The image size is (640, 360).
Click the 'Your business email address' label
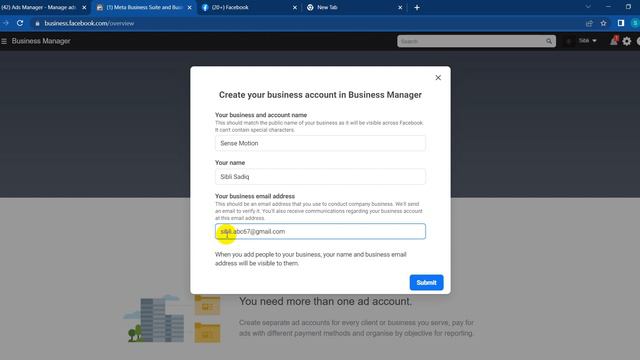(255, 196)
